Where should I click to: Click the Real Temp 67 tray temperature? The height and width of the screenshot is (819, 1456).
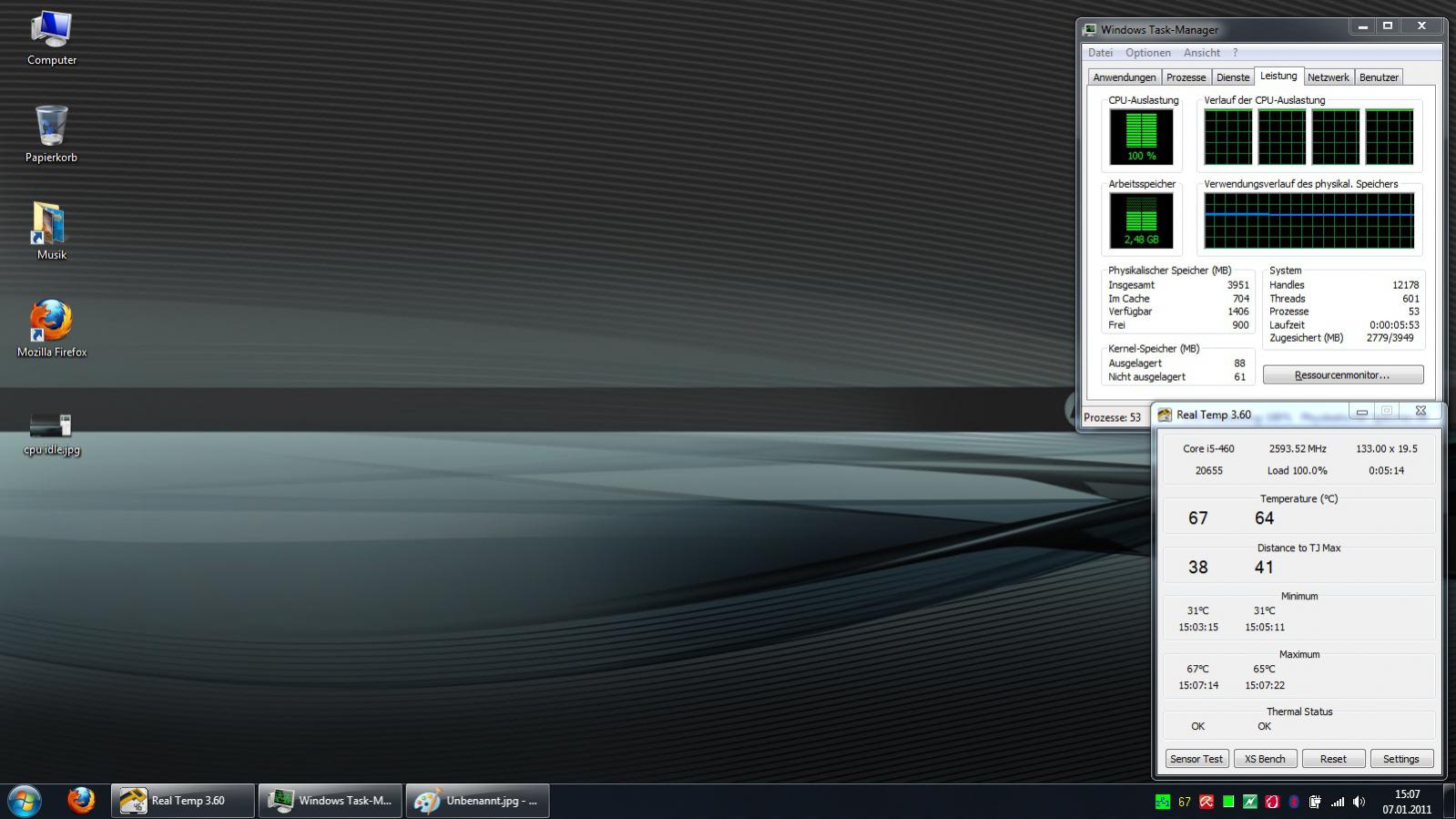point(1185,802)
